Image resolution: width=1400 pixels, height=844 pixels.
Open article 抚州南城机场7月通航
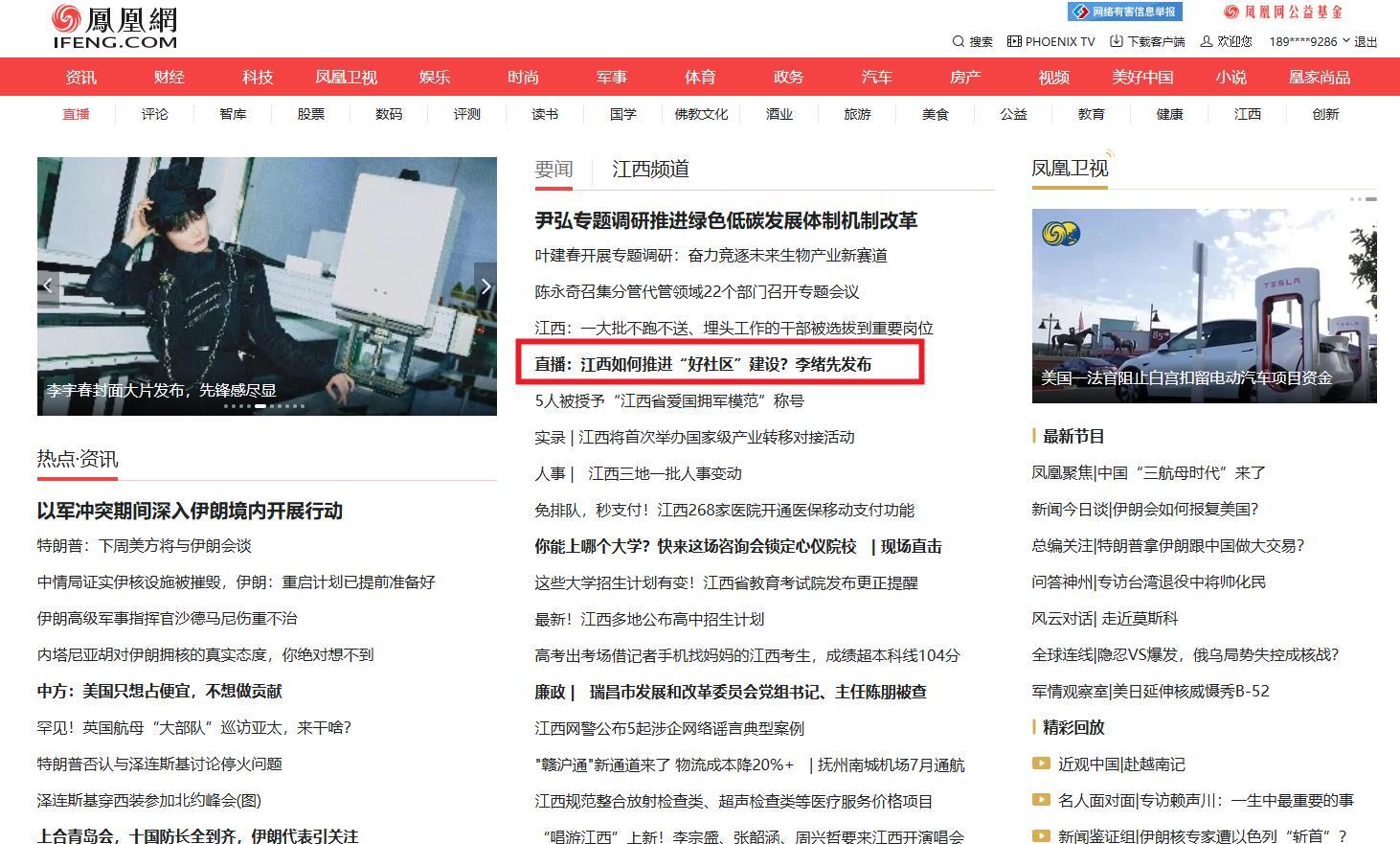(892, 764)
